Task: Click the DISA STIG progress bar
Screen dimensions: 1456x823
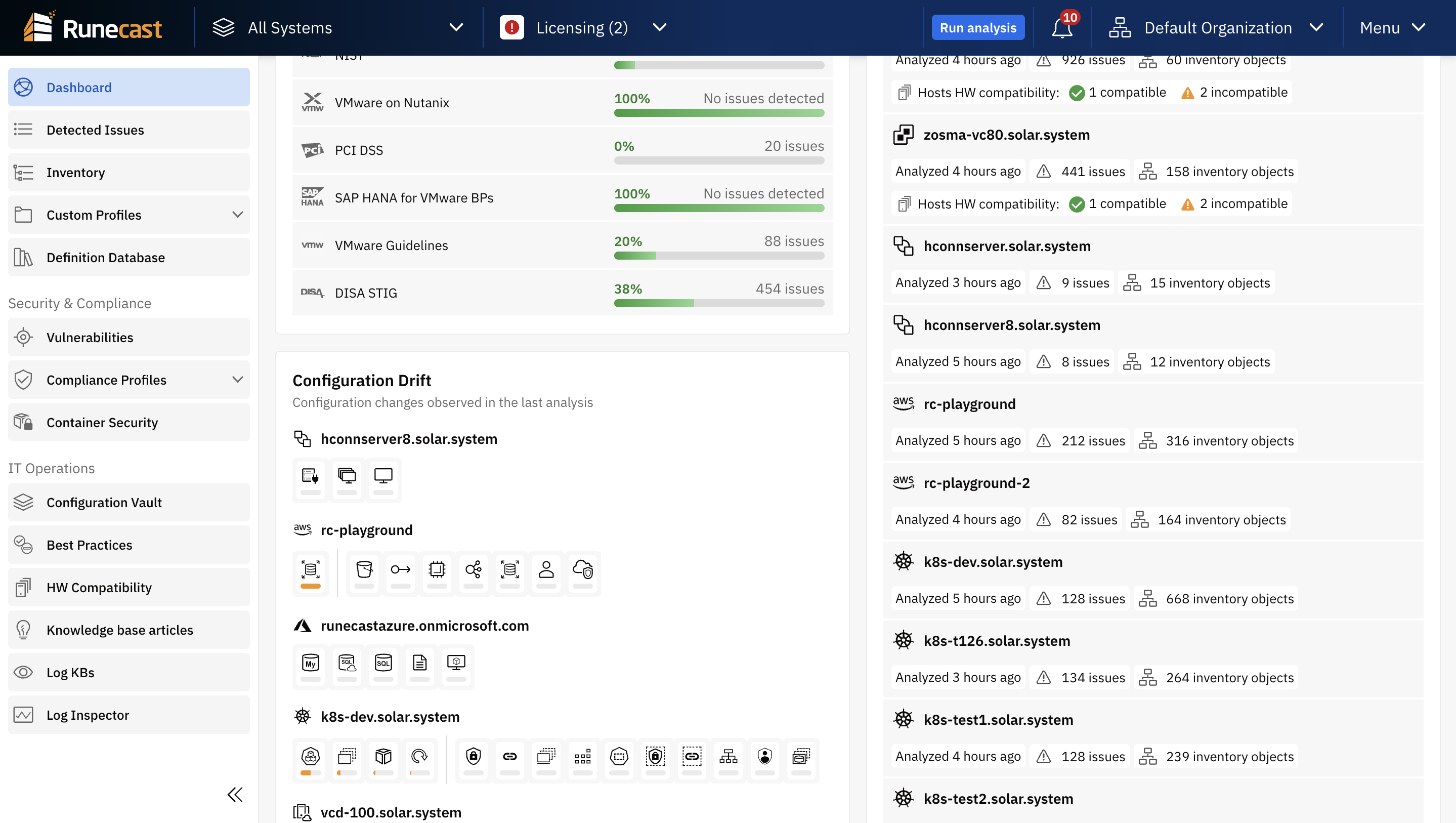Action: 718,303
